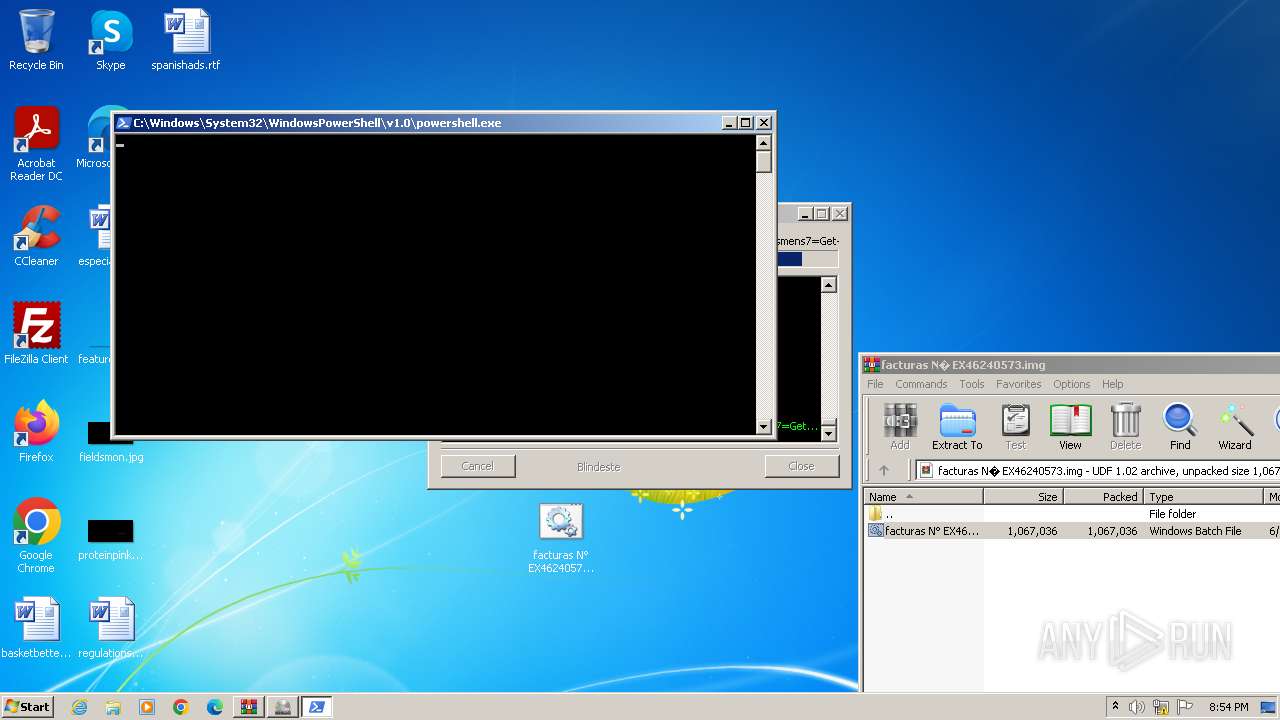The image size is (1280, 720).
Task: Click the WinRAR window title bar
Action: [x=1072, y=365]
